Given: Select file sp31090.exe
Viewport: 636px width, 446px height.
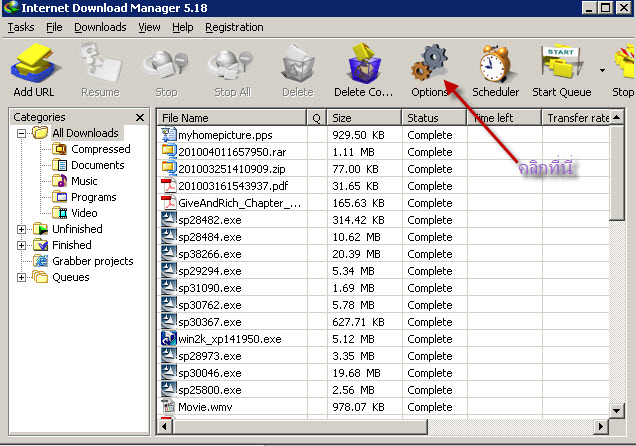Looking at the screenshot, I should (210, 288).
